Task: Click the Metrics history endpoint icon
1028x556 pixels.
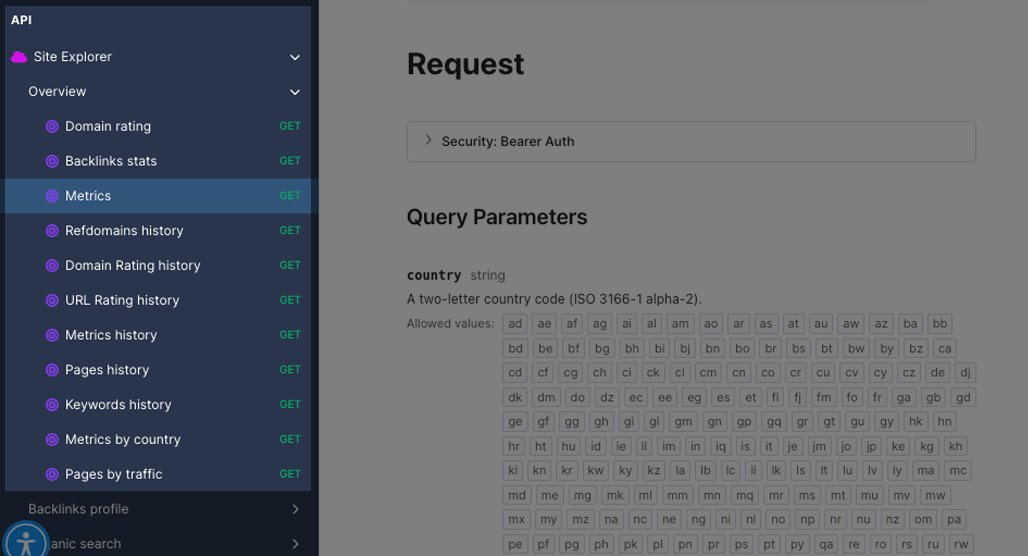Action: coord(52,335)
